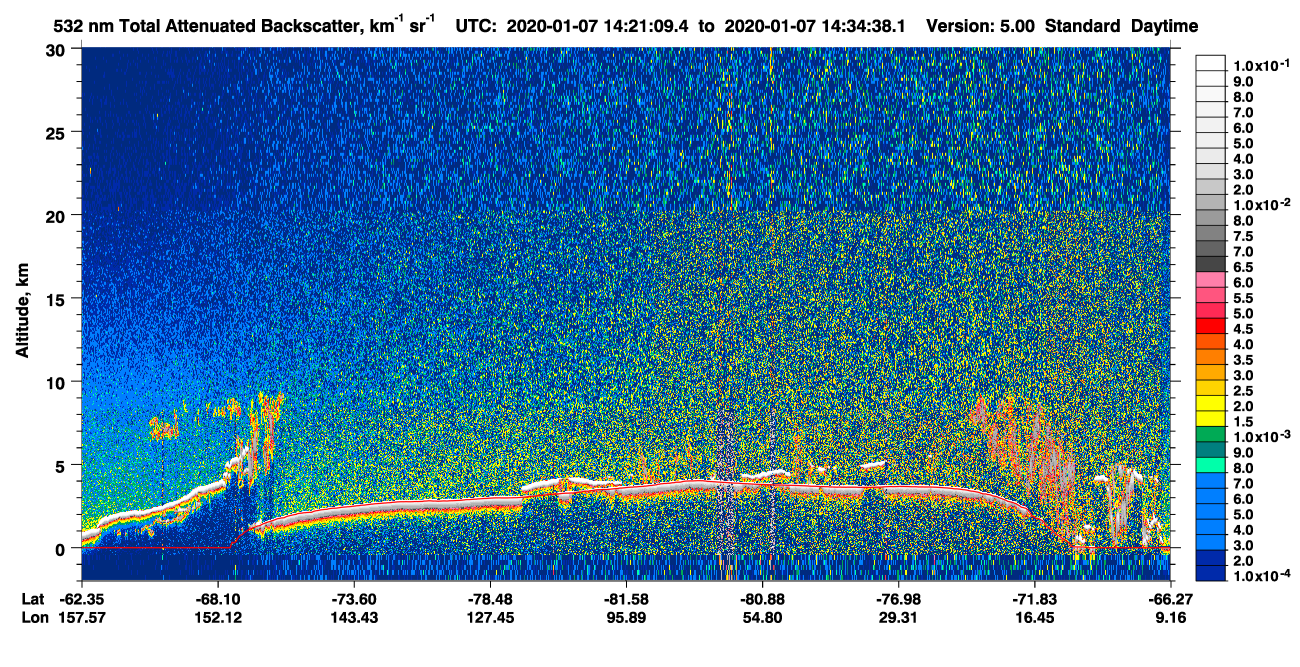The height and width of the screenshot is (667, 1300).
Task: Select the mint green swatch in the colorbar
Action: (1211, 465)
